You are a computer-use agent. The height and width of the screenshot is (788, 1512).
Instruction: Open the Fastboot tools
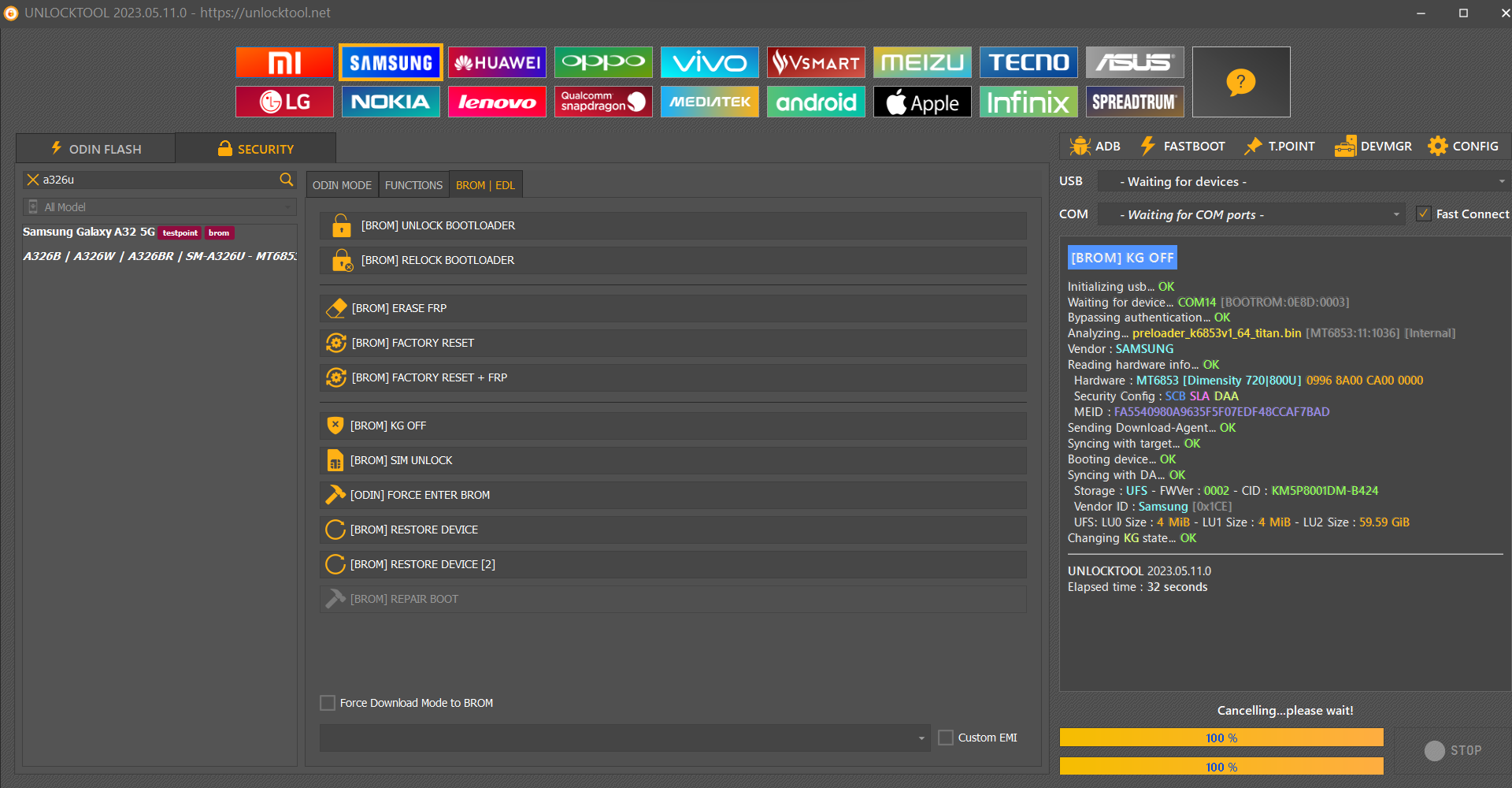(1183, 147)
